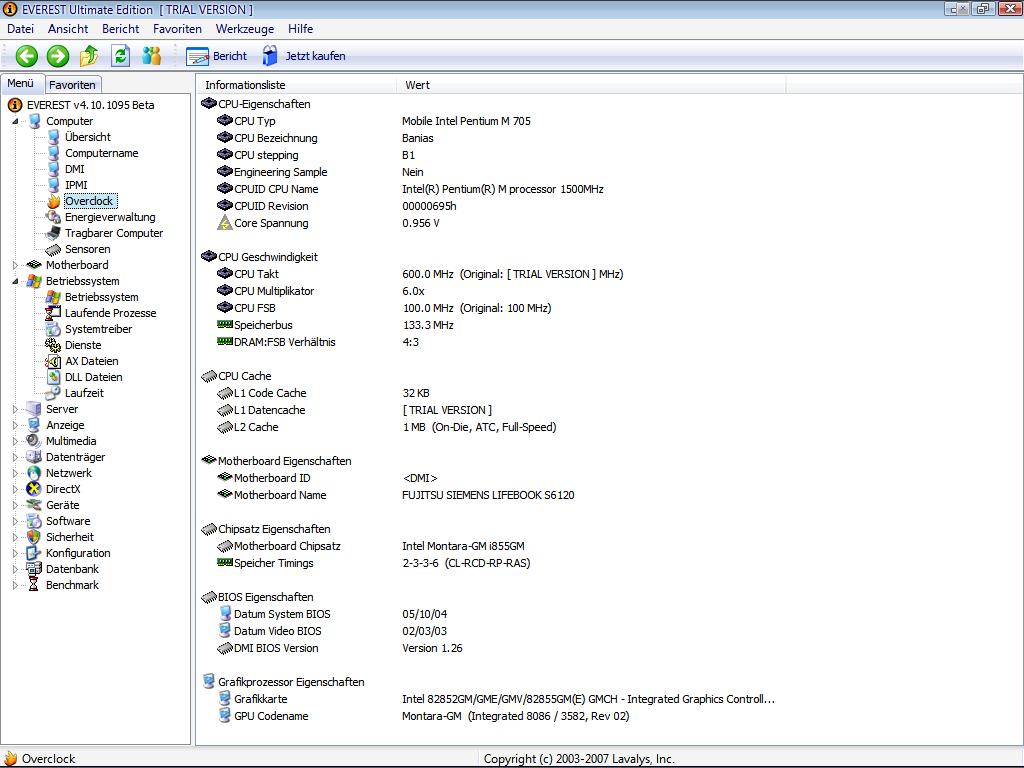
Task: Select the Motherboard Name row
Action: click(490, 495)
